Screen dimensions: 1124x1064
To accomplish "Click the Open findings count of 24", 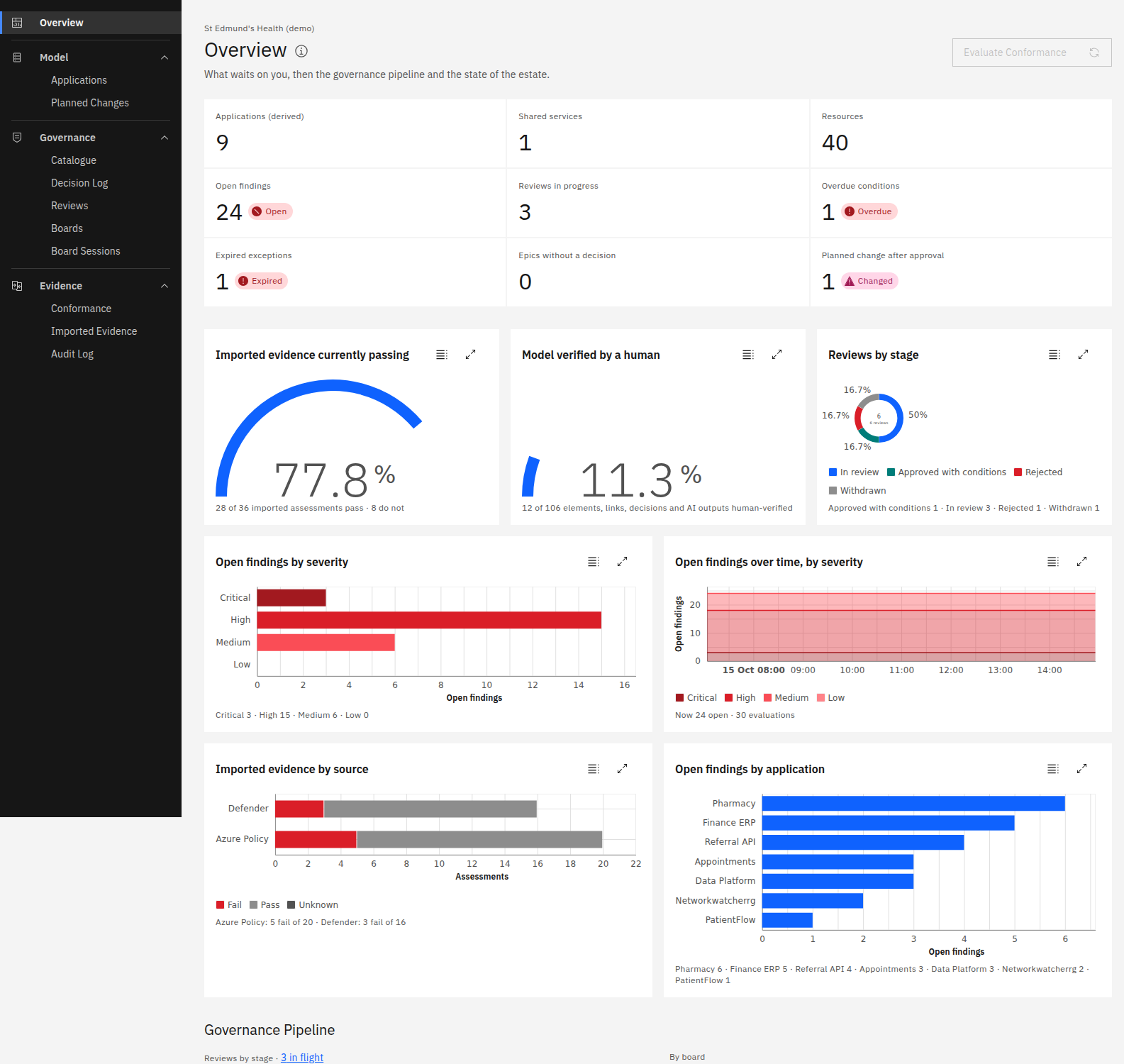I will pyautogui.click(x=229, y=212).
